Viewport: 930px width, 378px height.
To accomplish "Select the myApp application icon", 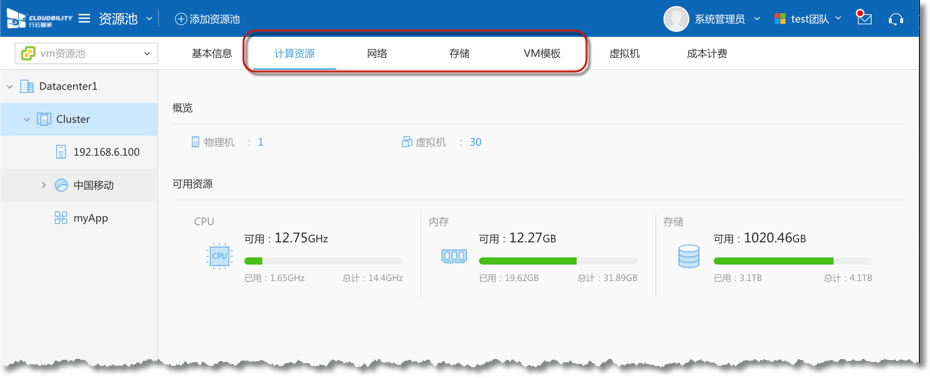I will point(60,218).
